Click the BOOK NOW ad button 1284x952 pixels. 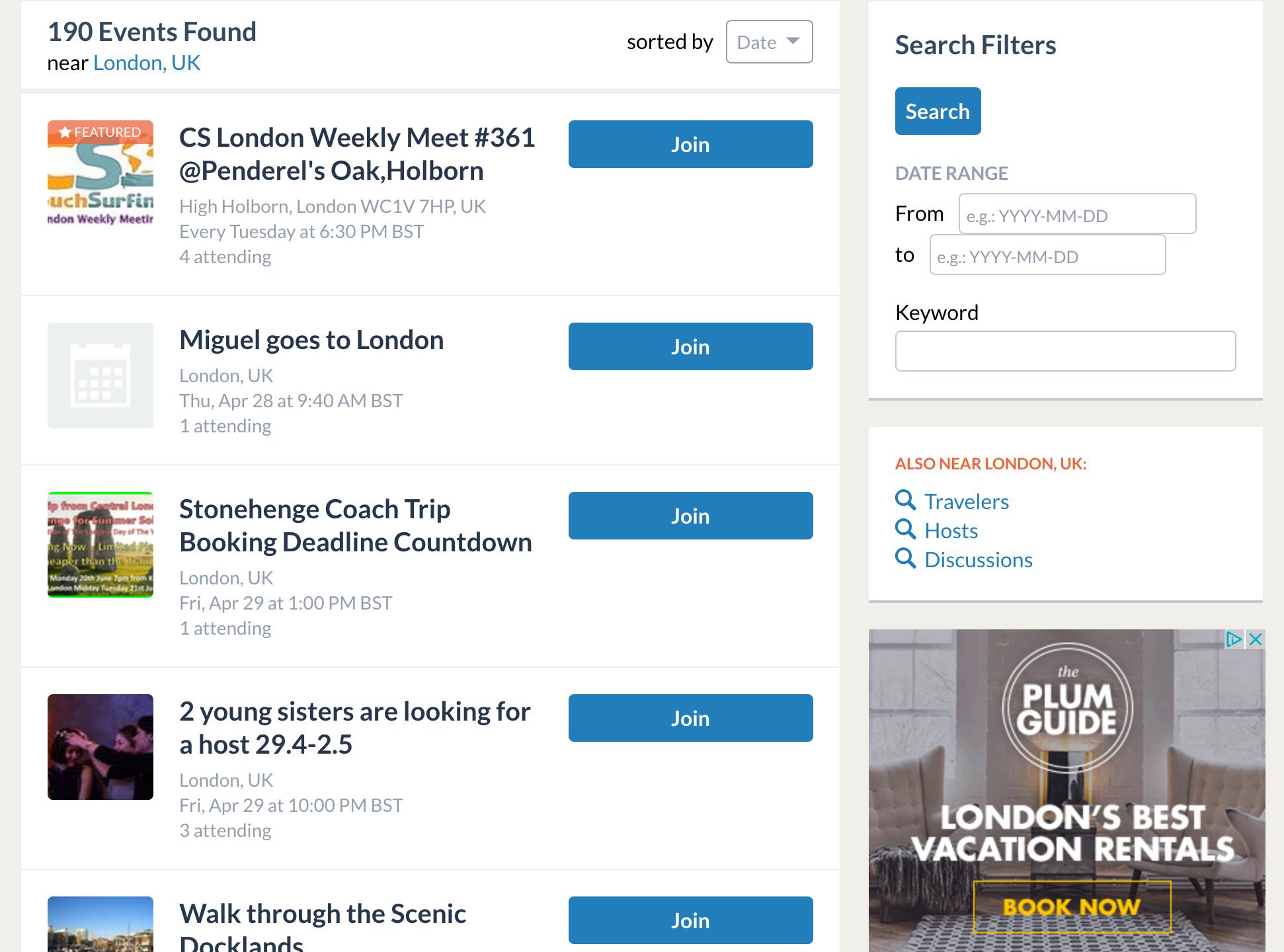coord(1072,906)
